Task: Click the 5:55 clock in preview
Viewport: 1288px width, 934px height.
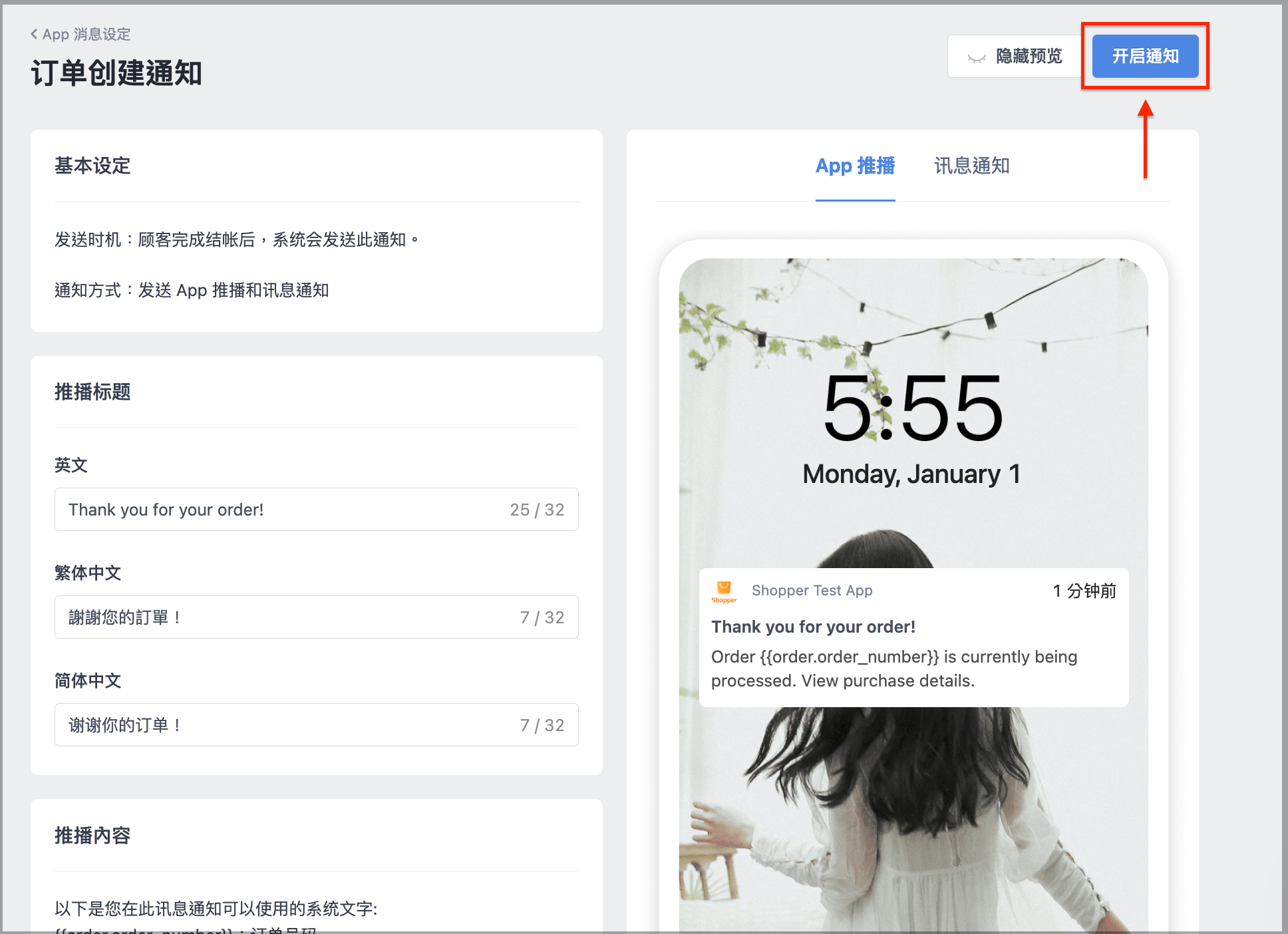Action: click(x=913, y=408)
